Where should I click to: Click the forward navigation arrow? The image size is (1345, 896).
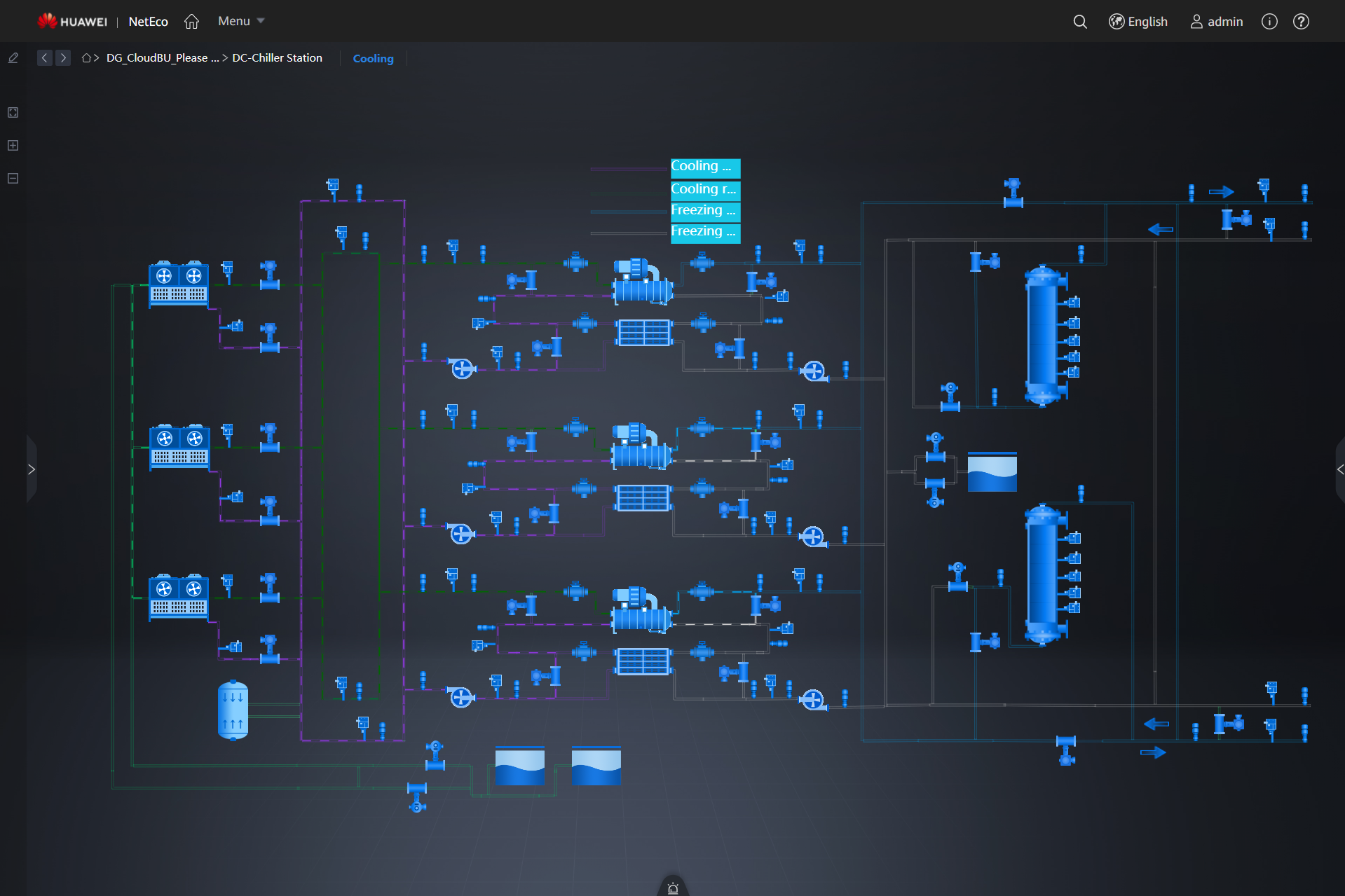click(x=63, y=58)
